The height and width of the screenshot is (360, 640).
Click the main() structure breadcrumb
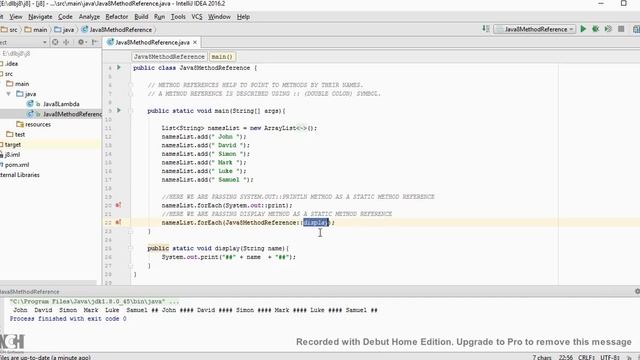coord(222,57)
